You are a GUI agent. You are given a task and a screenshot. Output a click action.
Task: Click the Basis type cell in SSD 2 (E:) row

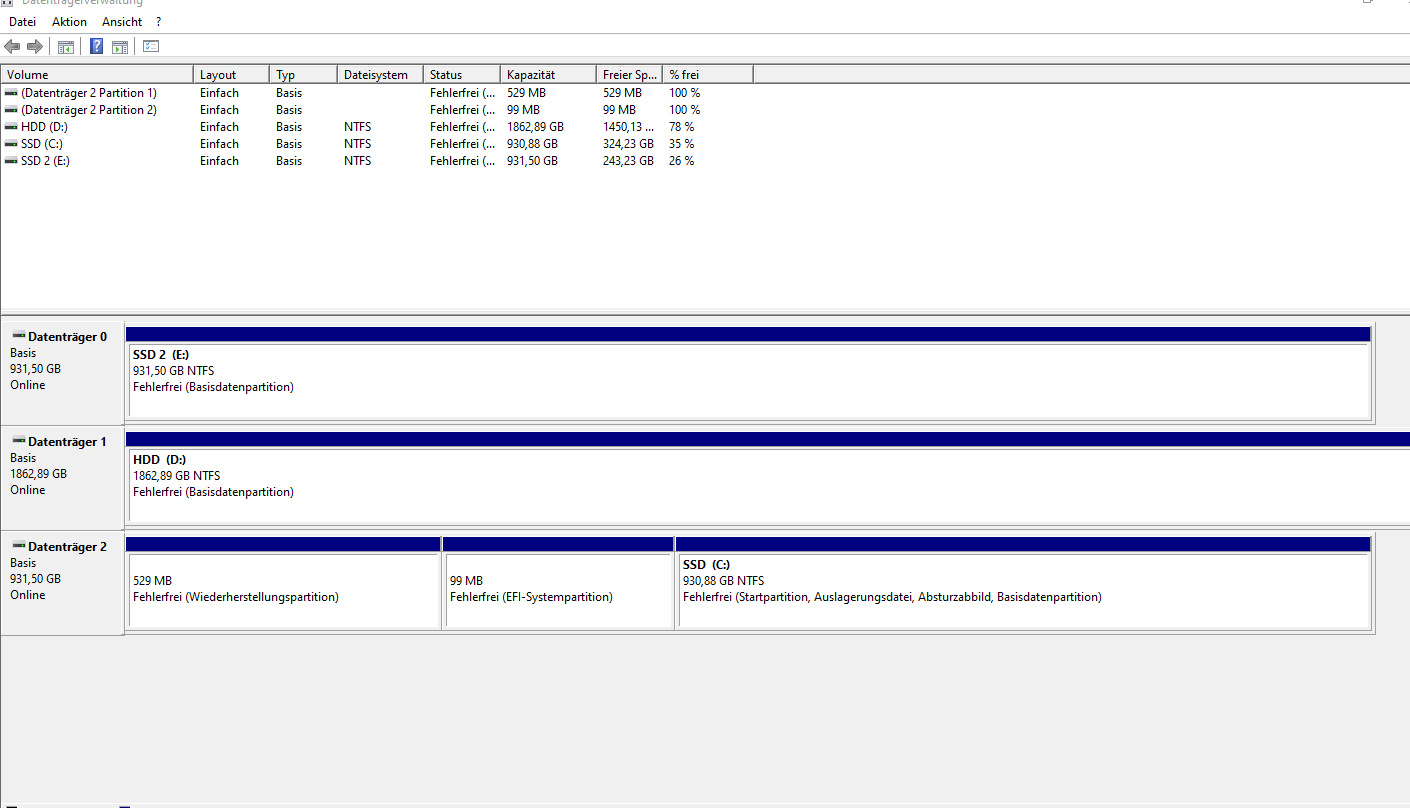coord(289,161)
